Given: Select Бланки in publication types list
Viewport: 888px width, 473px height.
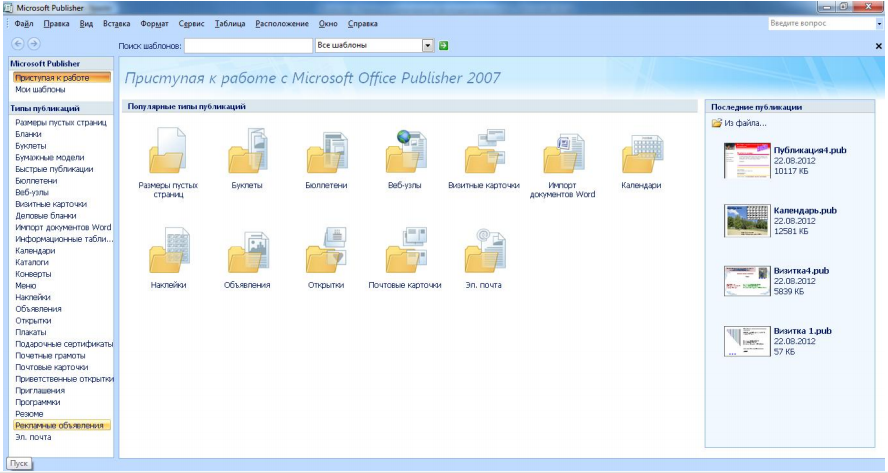Looking at the screenshot, I should (28, 134).
